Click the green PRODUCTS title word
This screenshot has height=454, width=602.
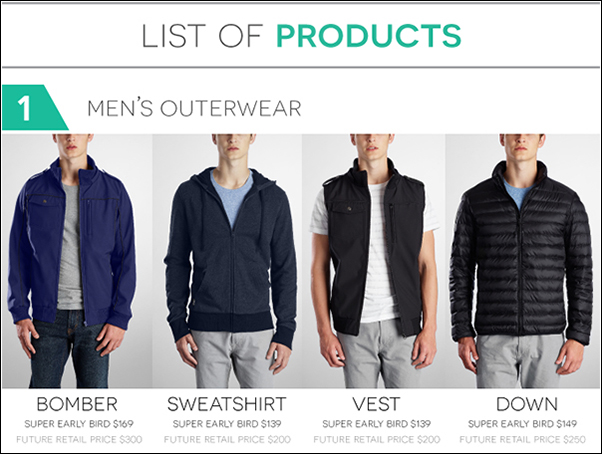pos(369,36)
